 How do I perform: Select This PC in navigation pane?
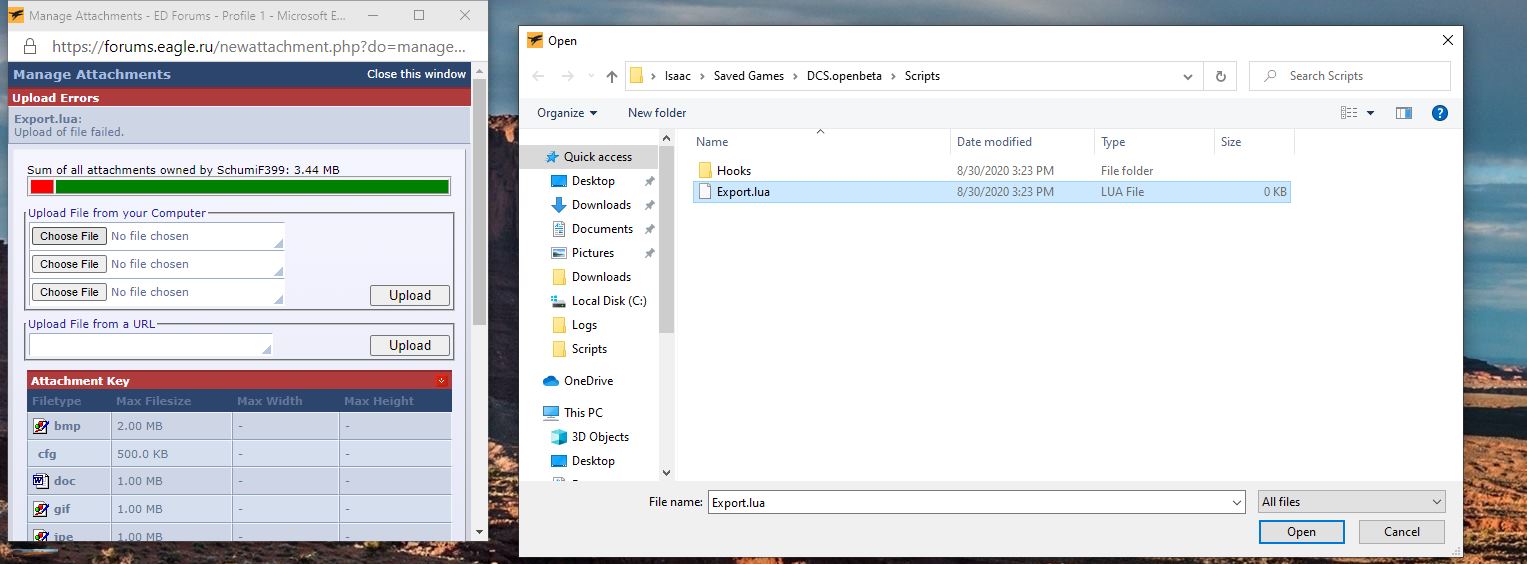point(583,413)
